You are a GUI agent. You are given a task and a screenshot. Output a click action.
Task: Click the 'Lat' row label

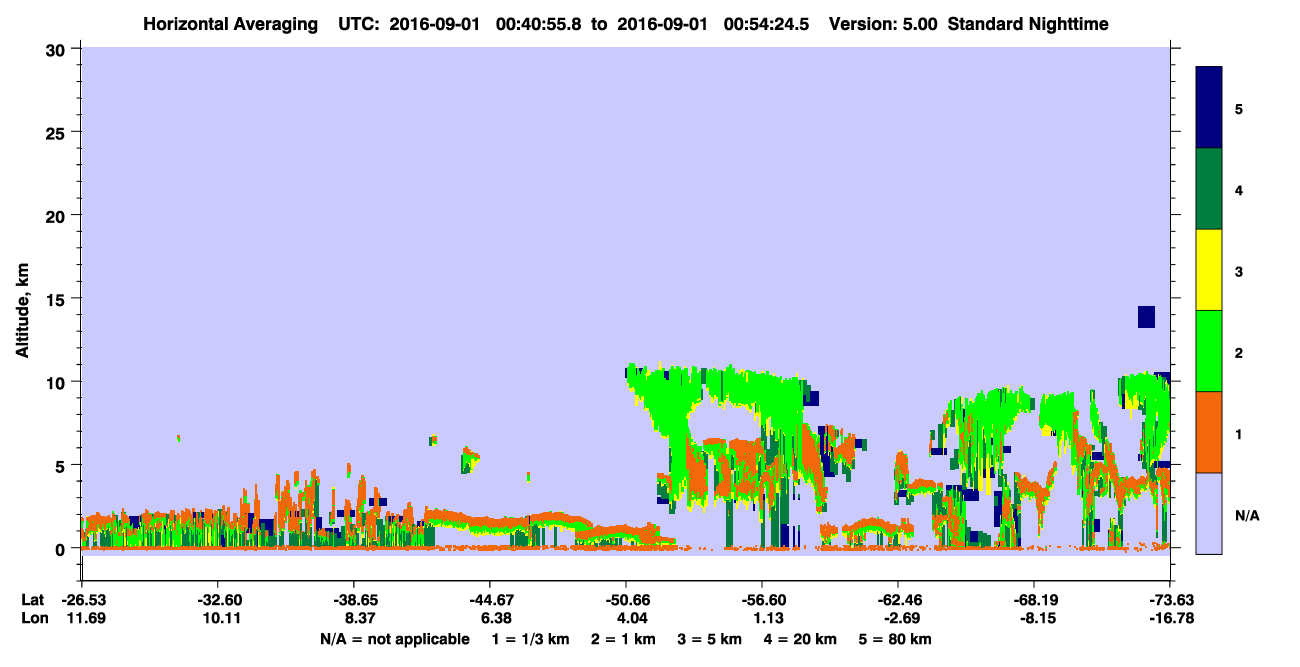point(31,600)
